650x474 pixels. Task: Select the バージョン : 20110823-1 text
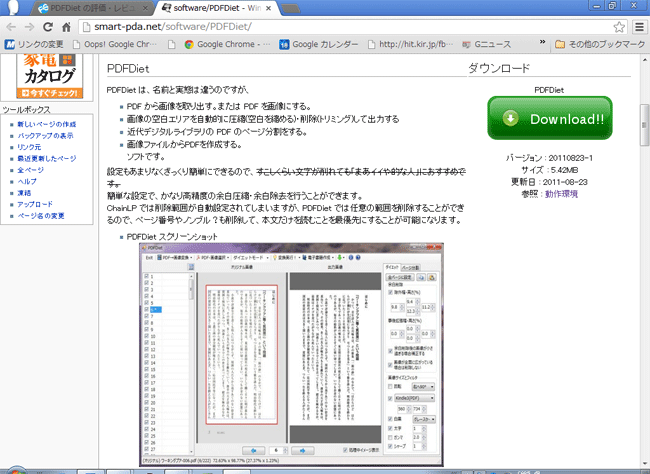549,158
